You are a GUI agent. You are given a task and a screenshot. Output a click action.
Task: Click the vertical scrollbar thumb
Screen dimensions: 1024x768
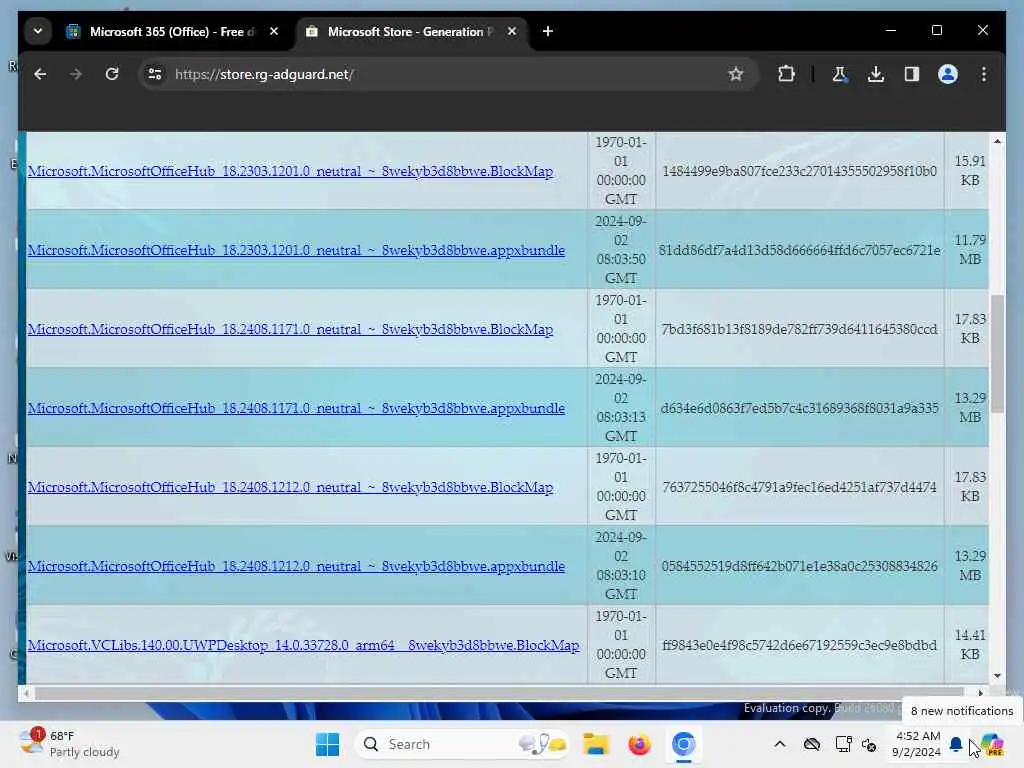pos(997,353)
